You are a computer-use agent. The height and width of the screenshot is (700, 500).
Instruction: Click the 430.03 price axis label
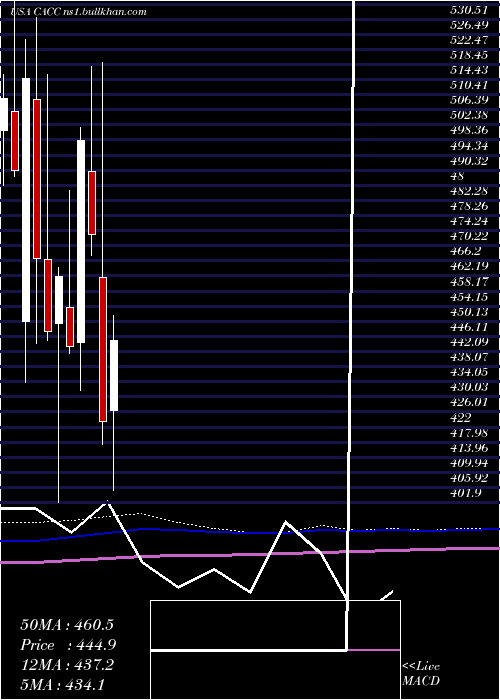(469, 388)
